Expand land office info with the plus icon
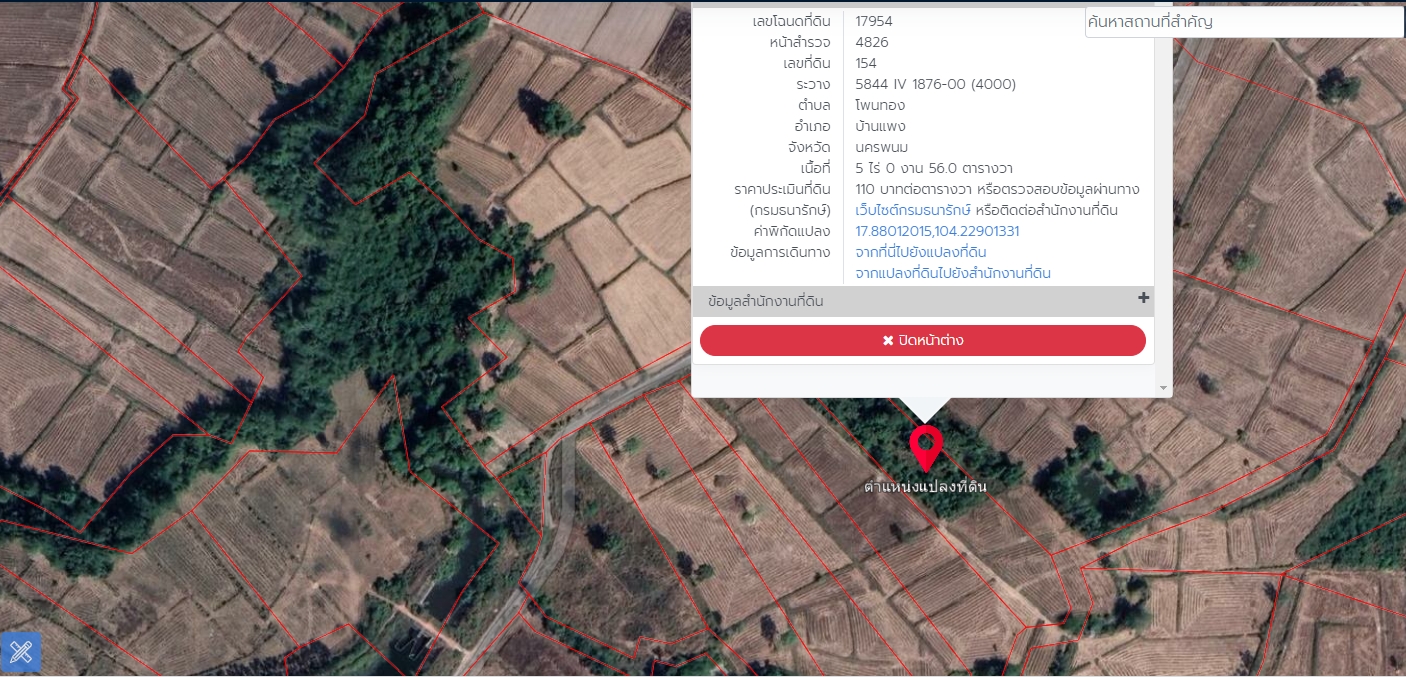Viewport: 1406px width, 677px height. (1143, 298)
